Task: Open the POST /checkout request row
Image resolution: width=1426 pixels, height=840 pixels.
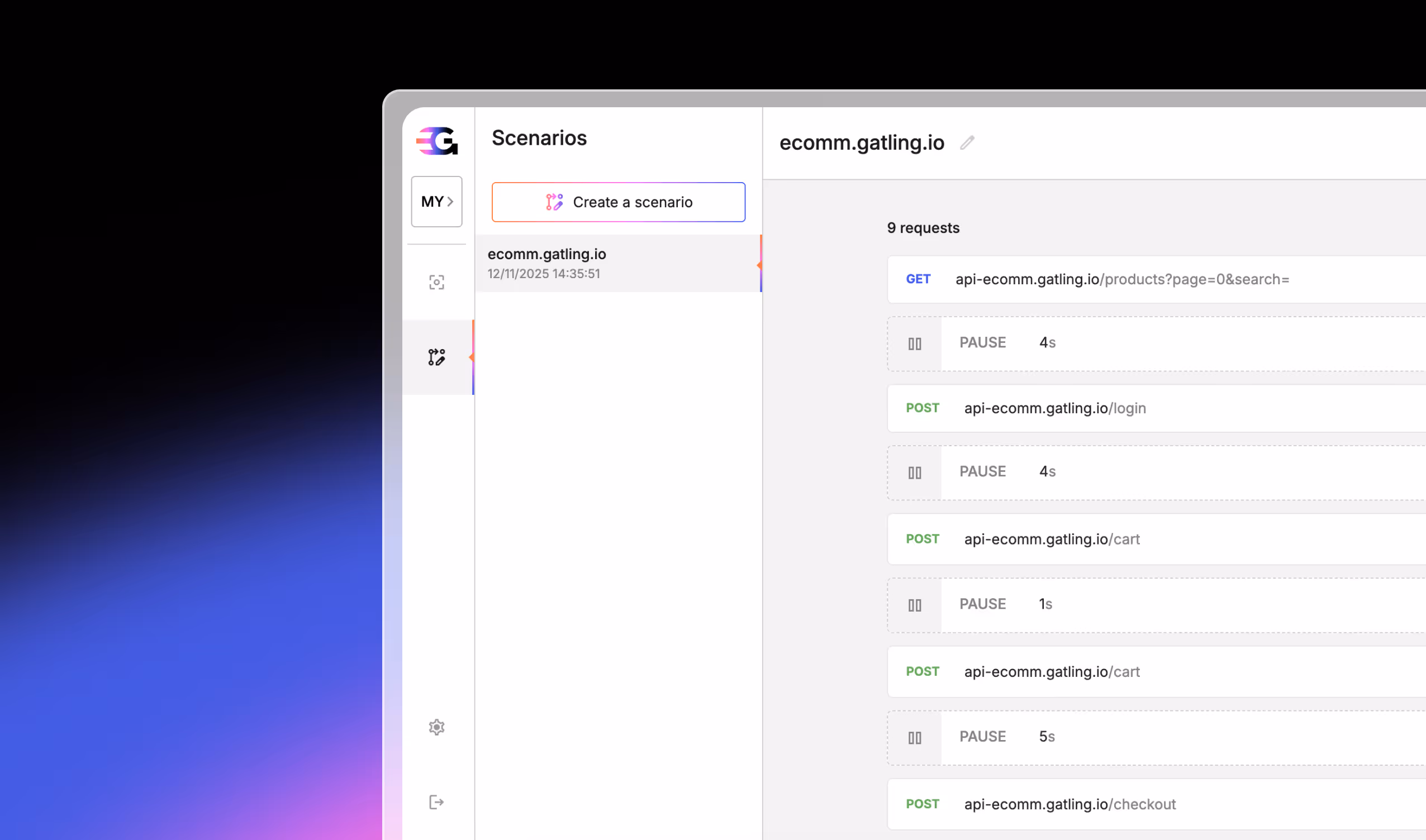Action: coord(1069,804)
